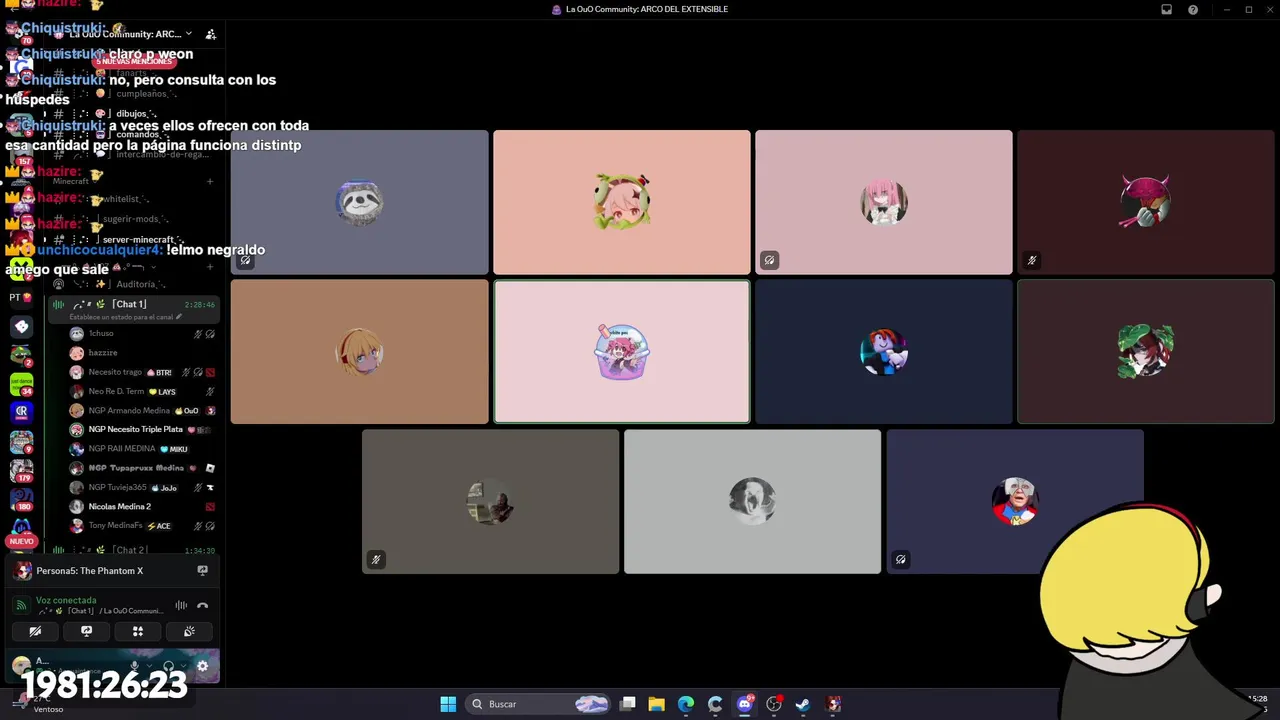Select voice member hazzire

coord(142,353)
